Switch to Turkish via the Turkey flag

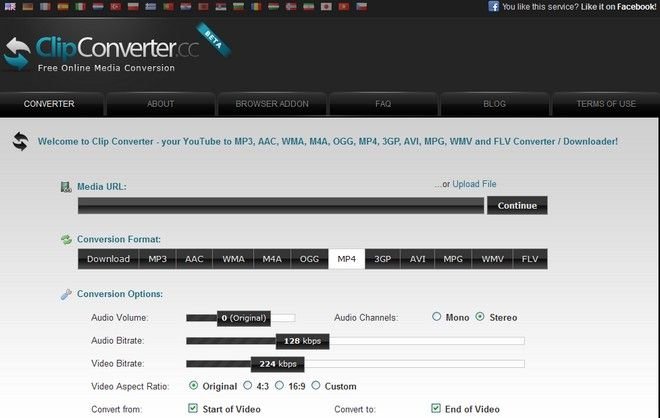[115, 6]
